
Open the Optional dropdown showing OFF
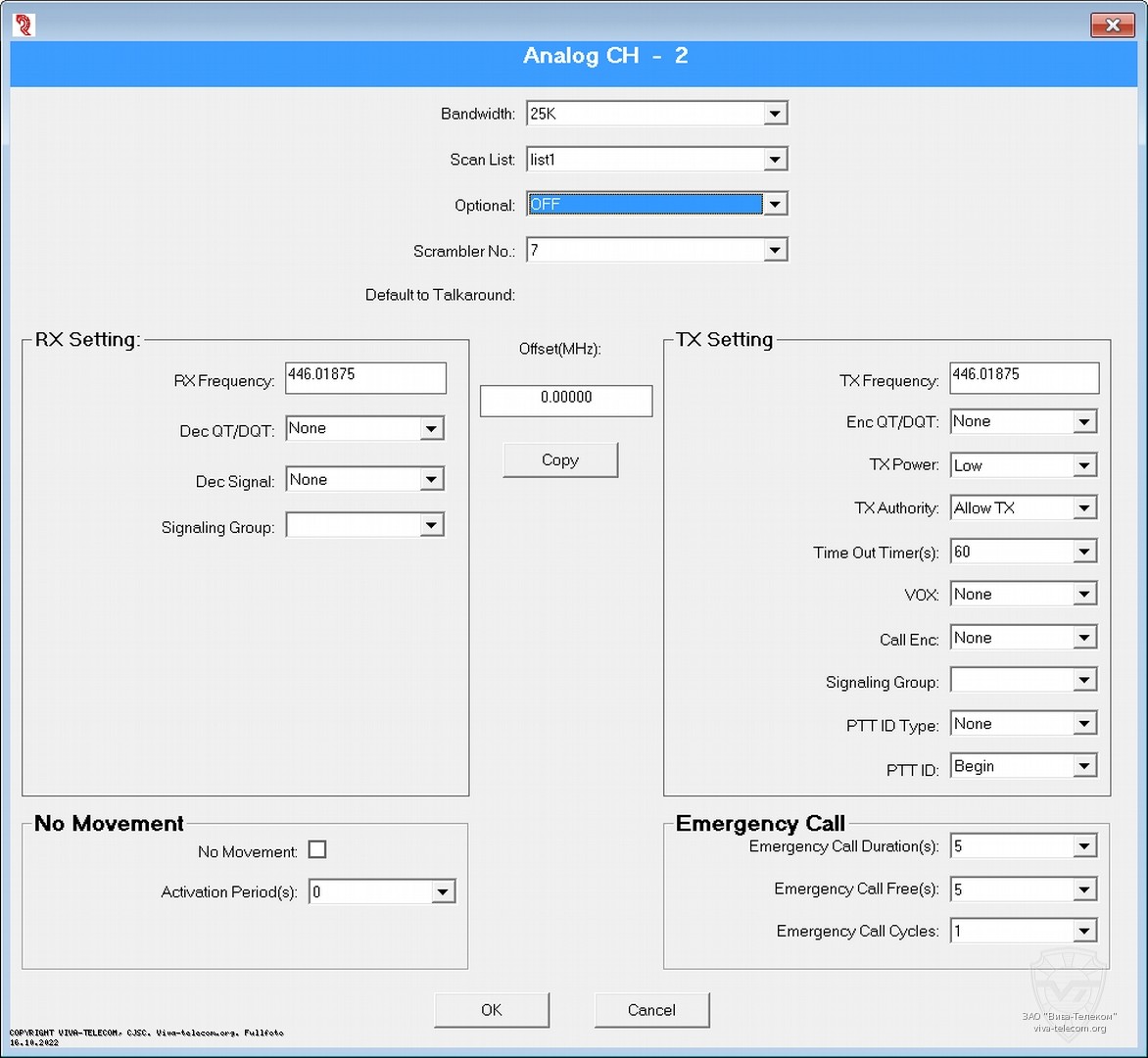coord(775,205)
